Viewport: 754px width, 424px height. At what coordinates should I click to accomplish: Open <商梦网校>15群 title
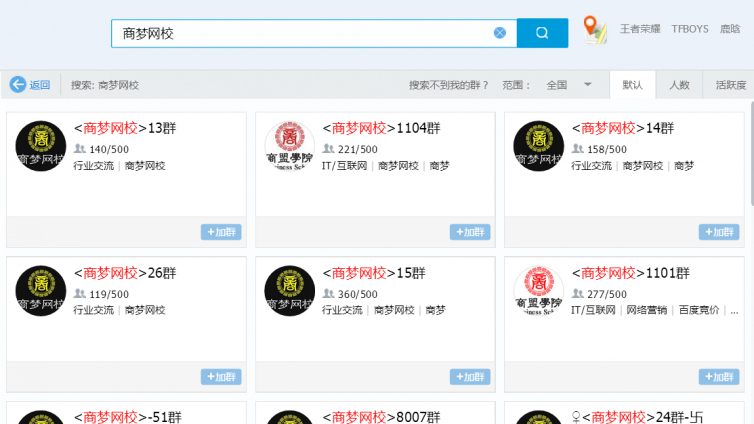point(374,273)
